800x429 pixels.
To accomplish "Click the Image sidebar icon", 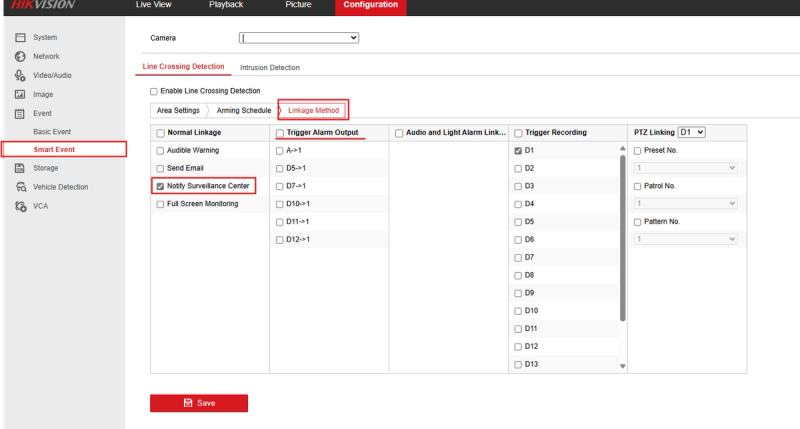I will tap(20, 94).
